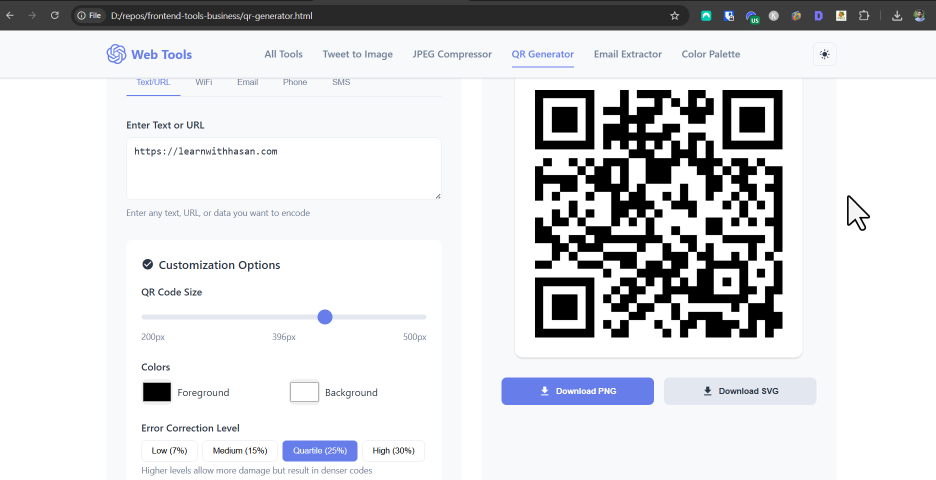Toggle the light/dark theme sun icon
Image resolution: width=936 pixels, height=480 pixels.
pyautogui.click(x=824, y=54)
